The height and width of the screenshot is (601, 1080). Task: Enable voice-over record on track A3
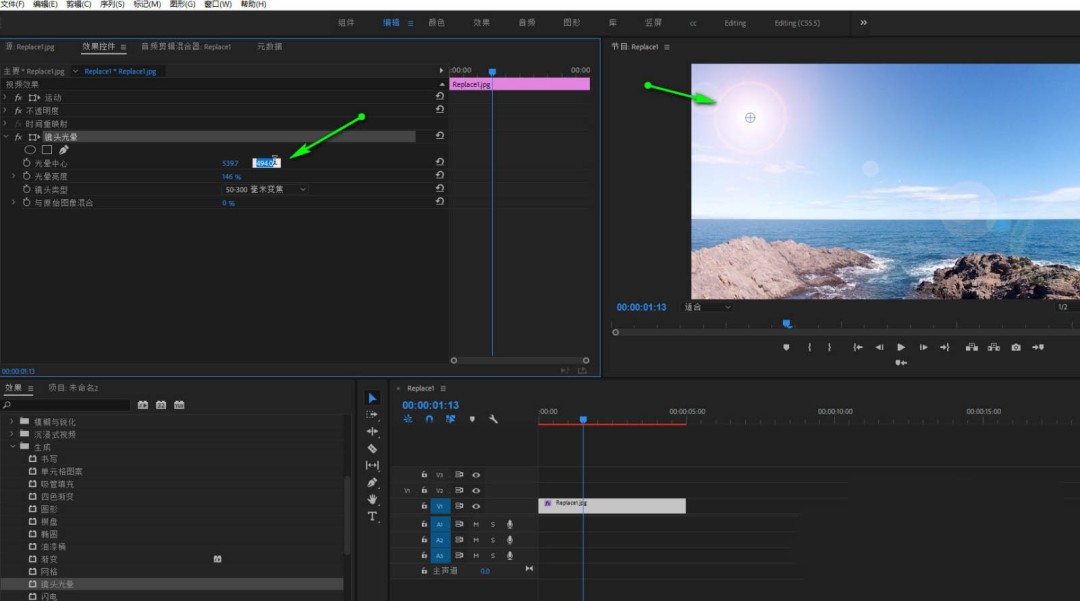(x=510, y=556)
